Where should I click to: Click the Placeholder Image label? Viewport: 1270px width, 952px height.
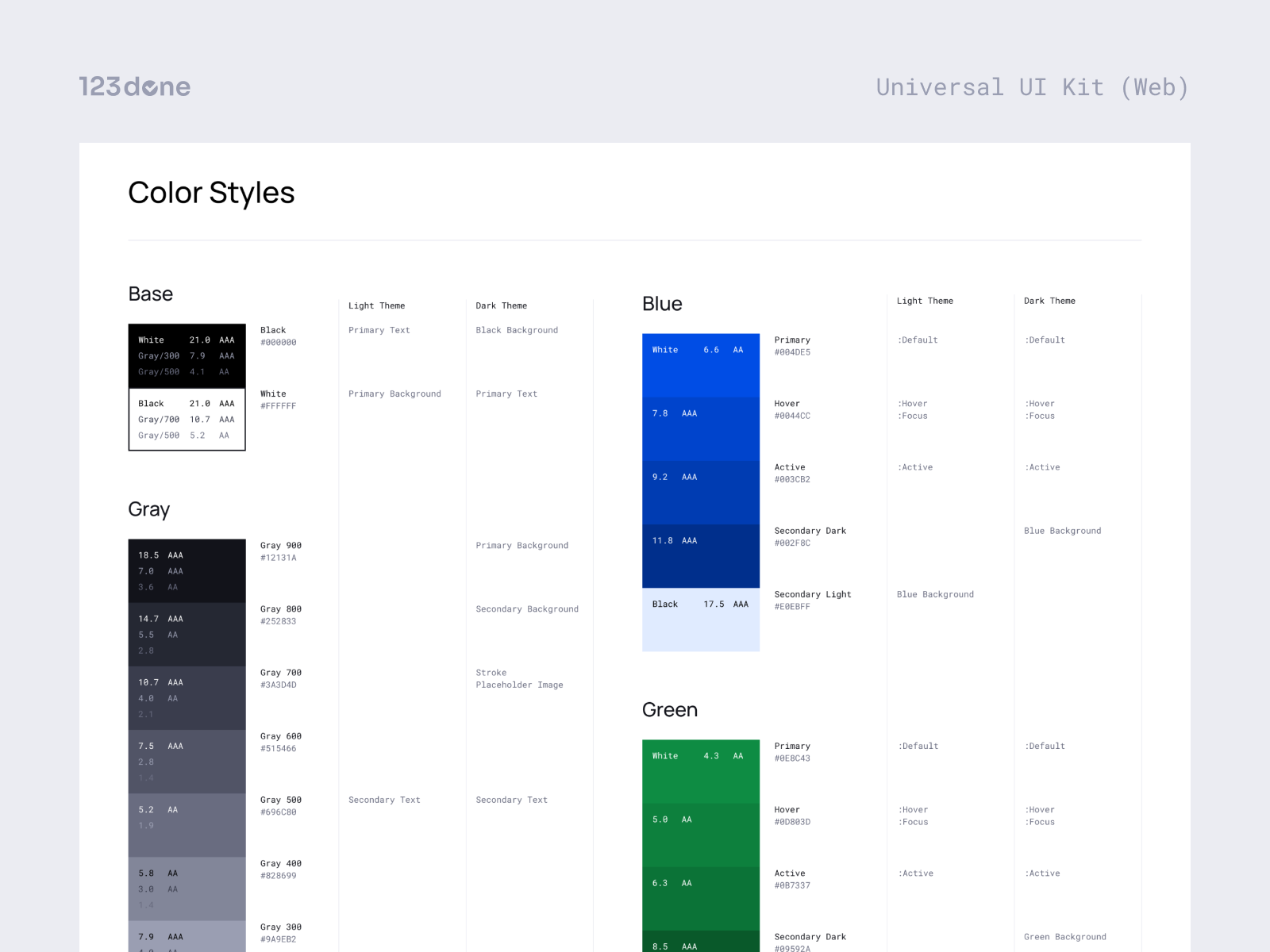pyautogui.click(x=520, y=685)
